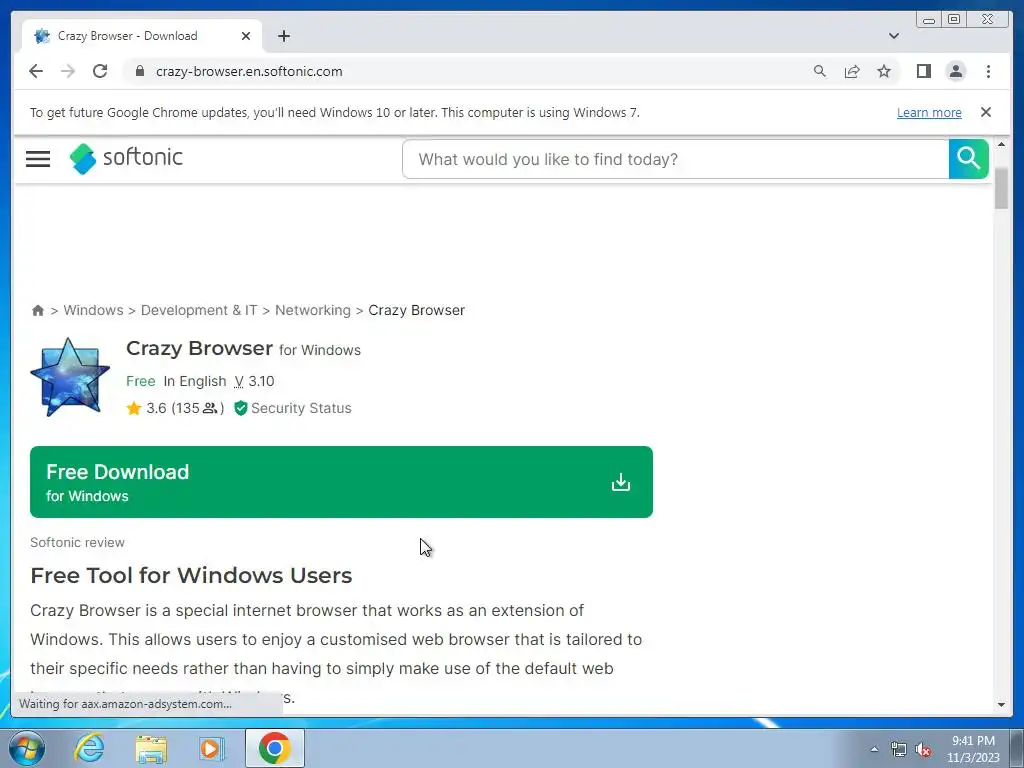Click the network tray icon
This screenshot has height=768, width=1024.
(x=899, y=749)
